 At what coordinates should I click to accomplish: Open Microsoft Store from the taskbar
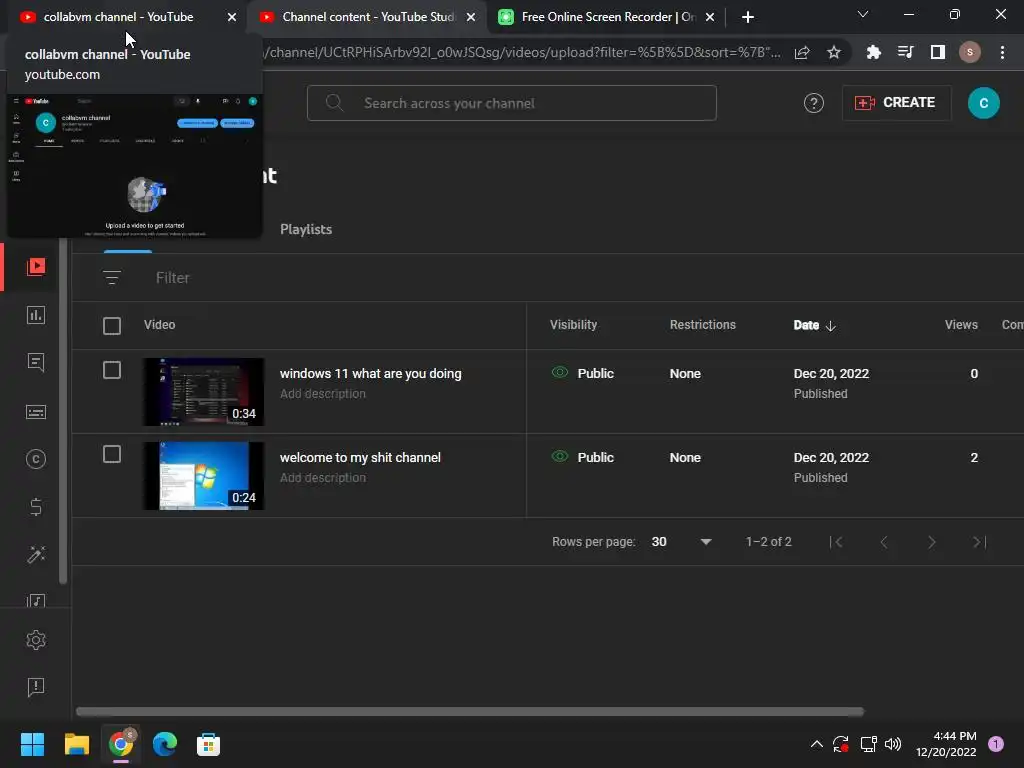point(208,744)
